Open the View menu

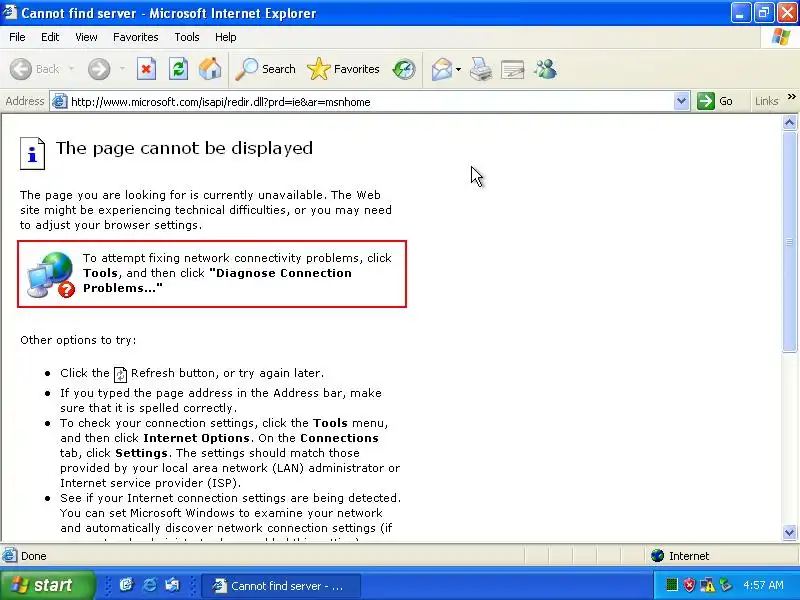click(86, 37)
